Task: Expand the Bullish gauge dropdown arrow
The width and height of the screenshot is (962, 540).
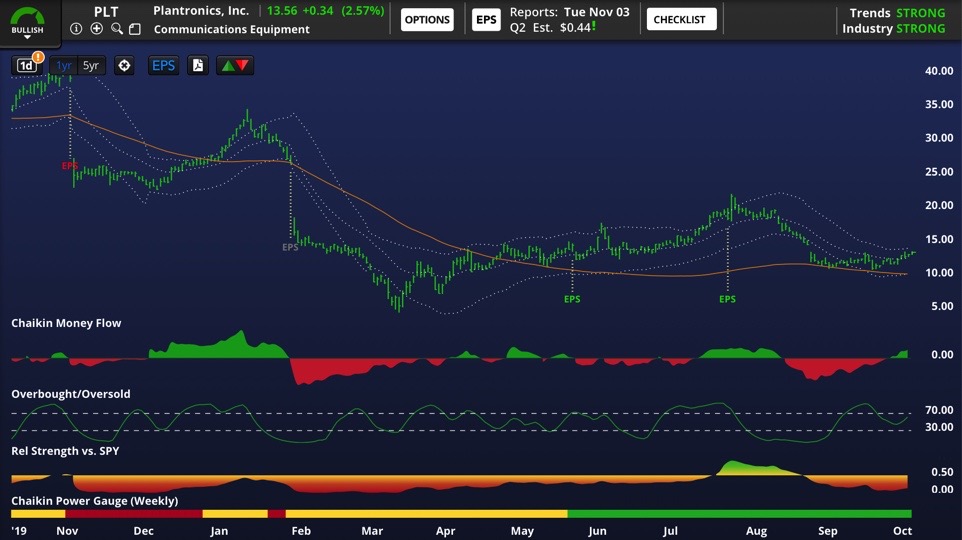Action: [x=27, y=38]
